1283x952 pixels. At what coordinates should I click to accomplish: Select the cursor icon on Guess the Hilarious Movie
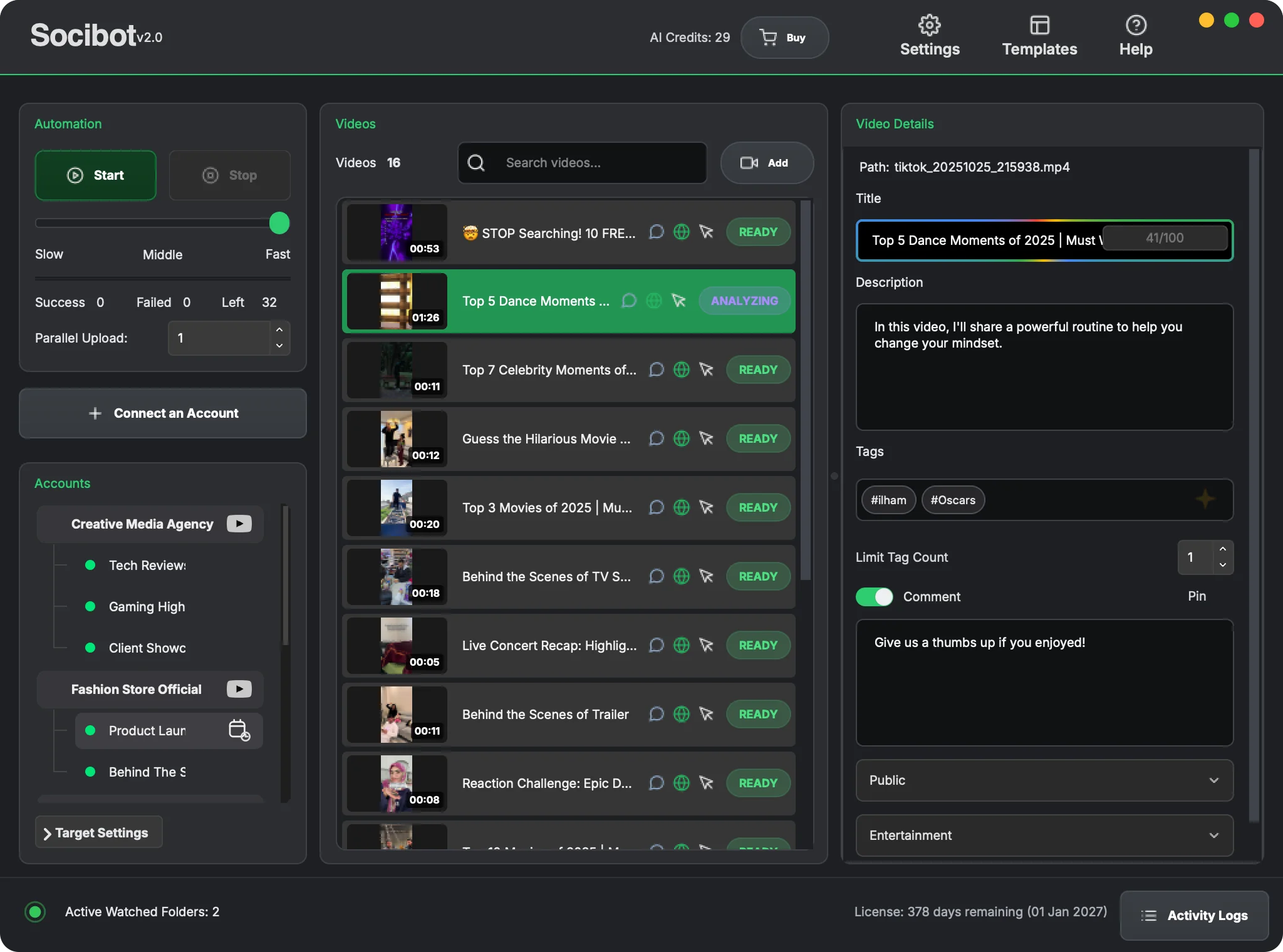(707, 438)
